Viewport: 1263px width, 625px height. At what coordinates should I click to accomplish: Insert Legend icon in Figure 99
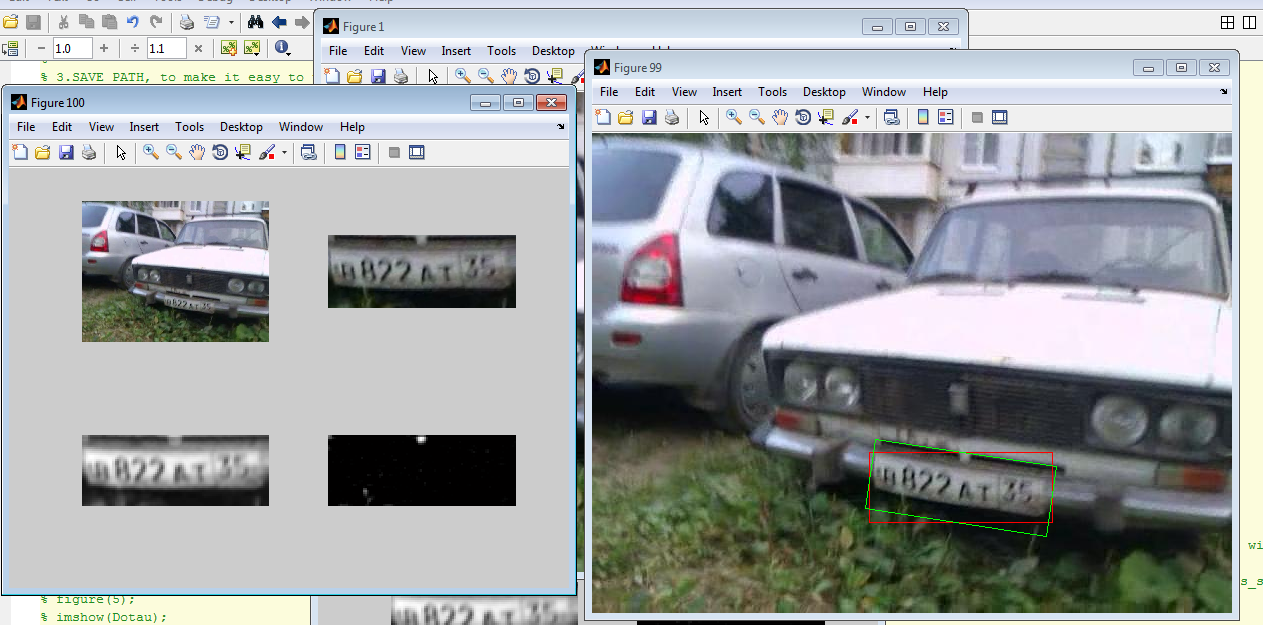(x=946, y=117)
